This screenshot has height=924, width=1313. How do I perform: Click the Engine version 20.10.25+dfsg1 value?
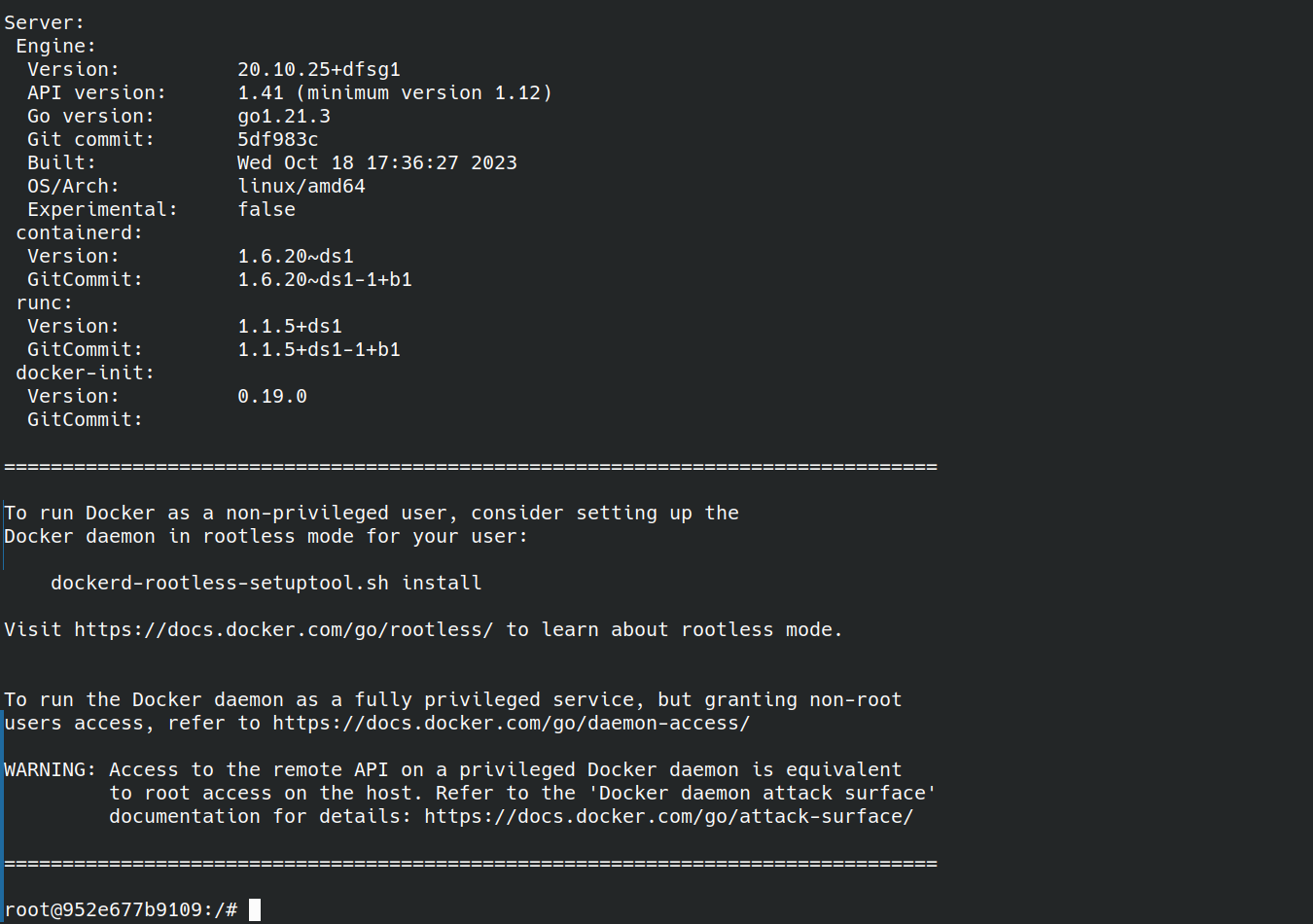coord(319,69)
